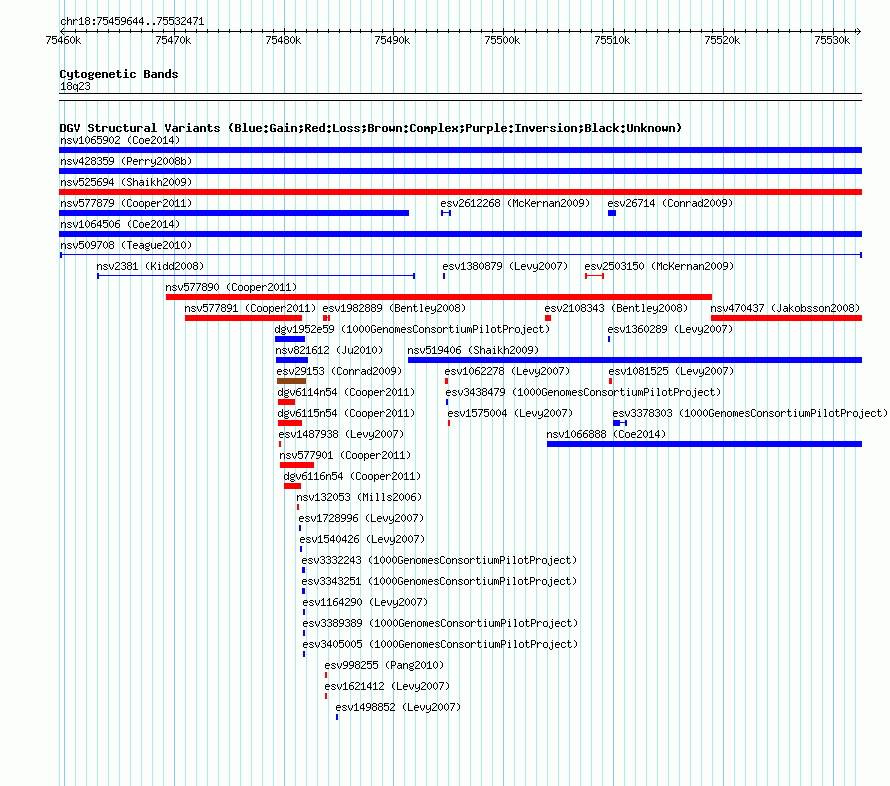Screen dimensions: 890x786
Task: Click the esv2612268 (McKernan2009) label
Action: click(x=515, y=203)
